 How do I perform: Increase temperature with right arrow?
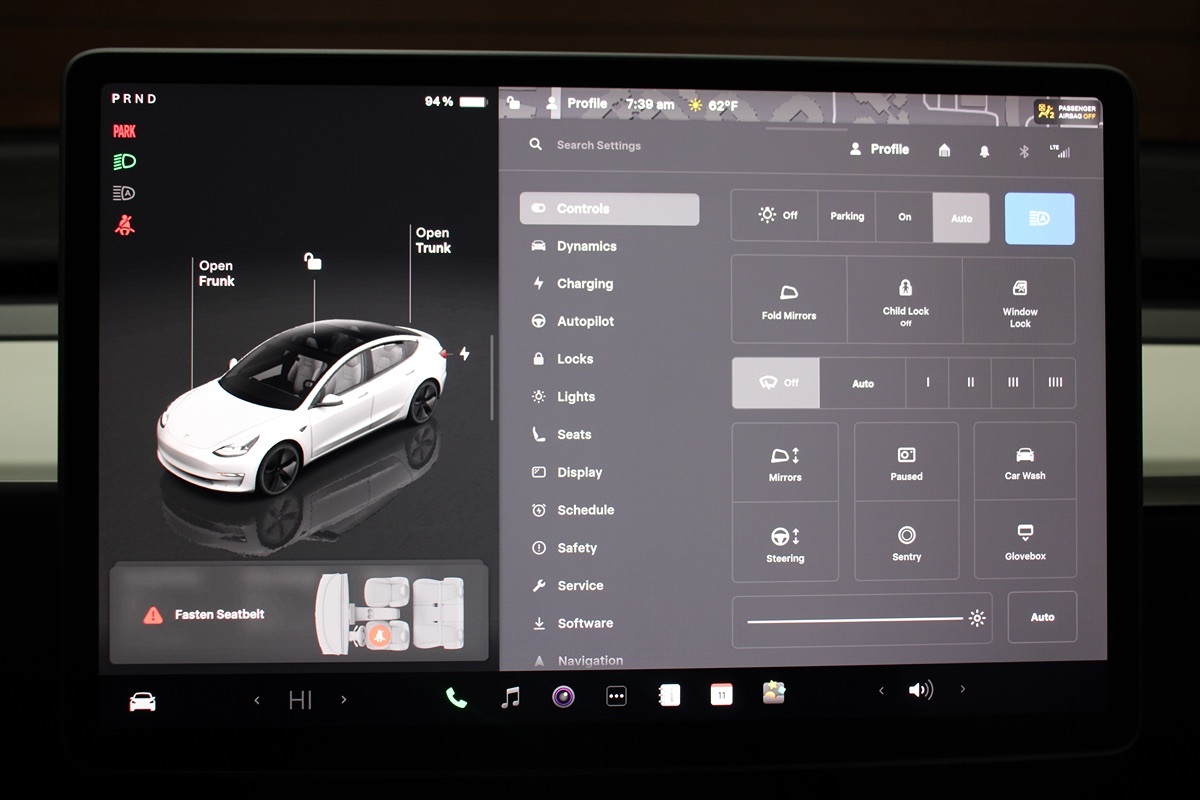344,700
